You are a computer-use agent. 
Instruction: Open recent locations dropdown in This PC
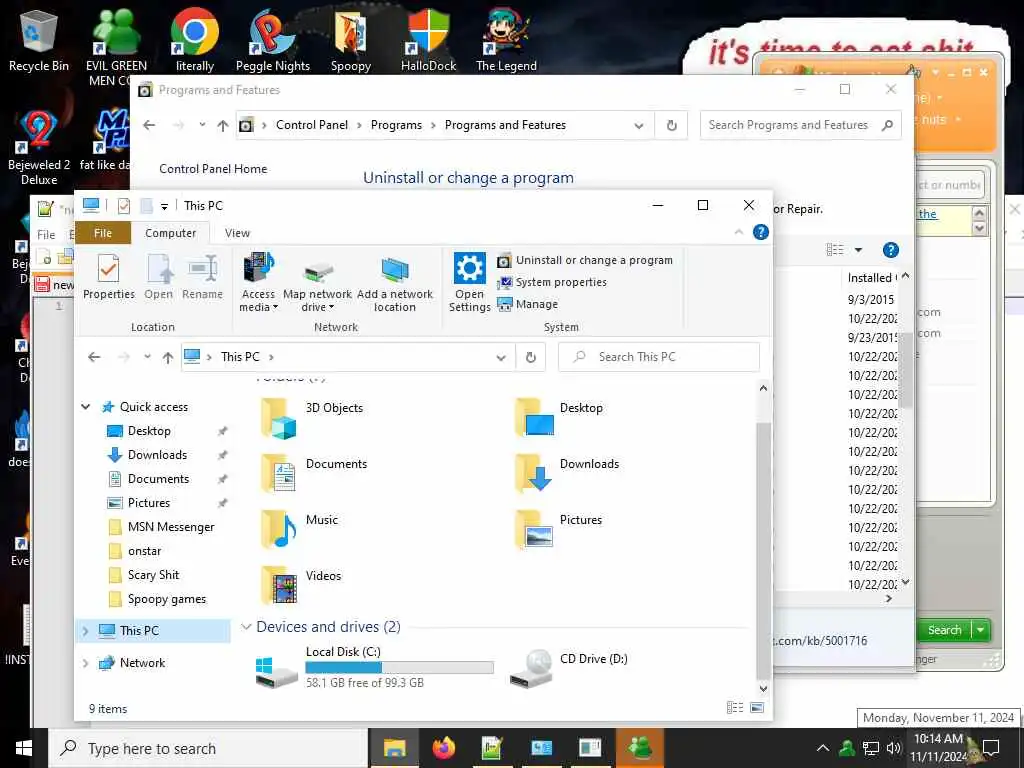(148, 357)
